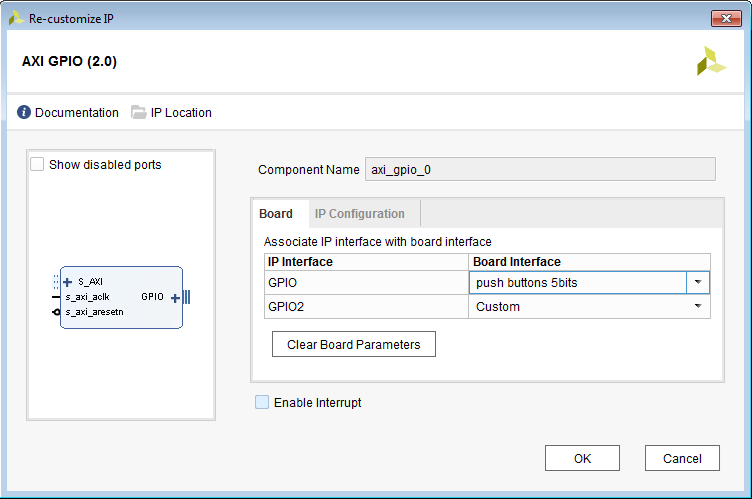
Task: Close the Re-customize IP dialog
Action: 725,18
